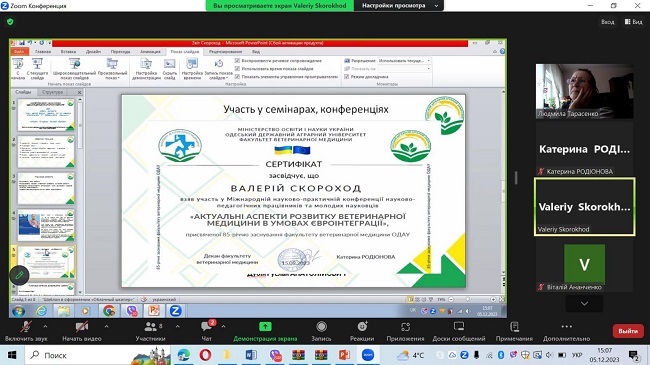Screen dimensions: 650x365
Task: Start recording with the Запись icon
Action: click(321, 327)
